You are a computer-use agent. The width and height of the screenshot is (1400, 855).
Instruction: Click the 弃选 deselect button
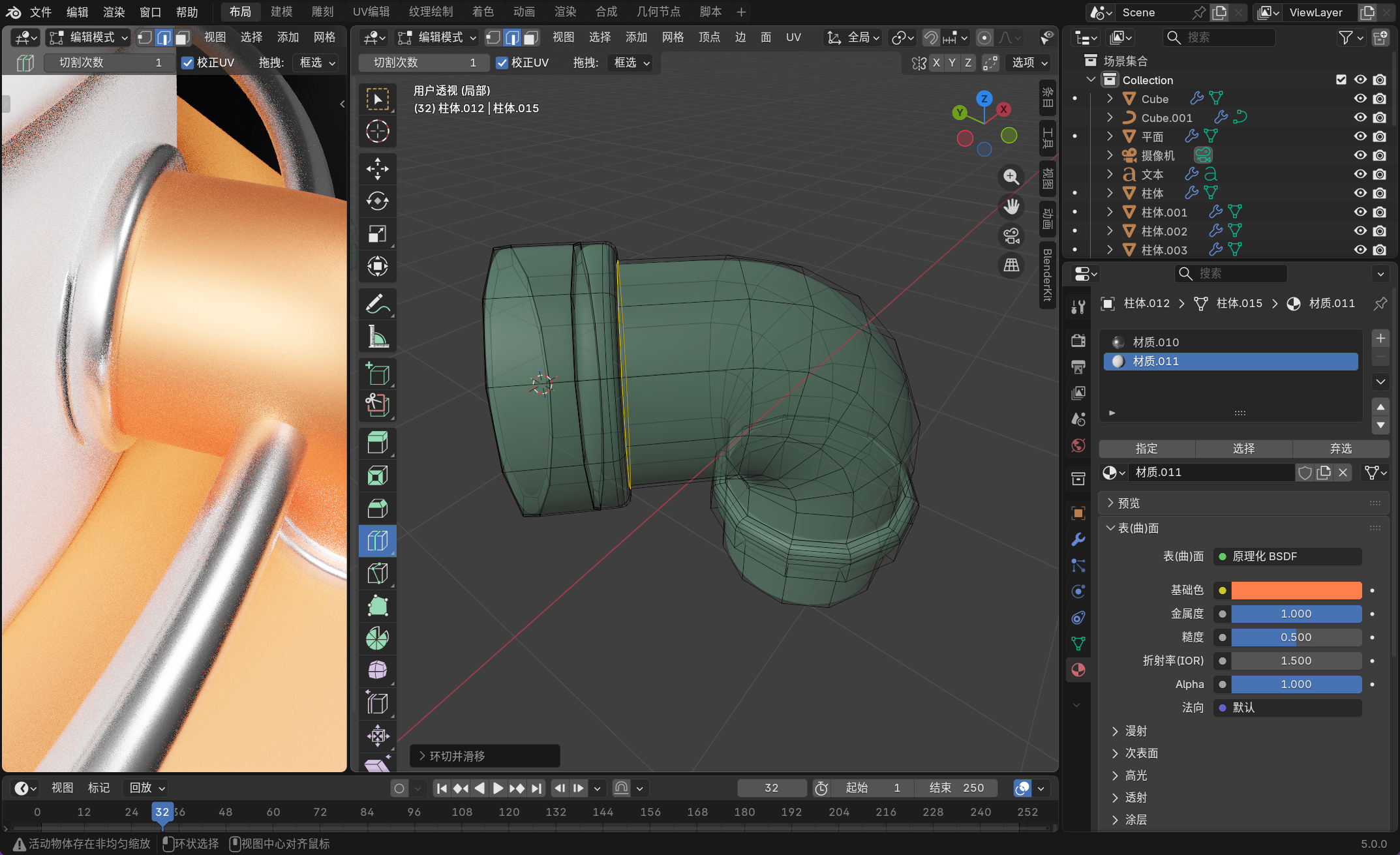click(x=1341, y=449)
